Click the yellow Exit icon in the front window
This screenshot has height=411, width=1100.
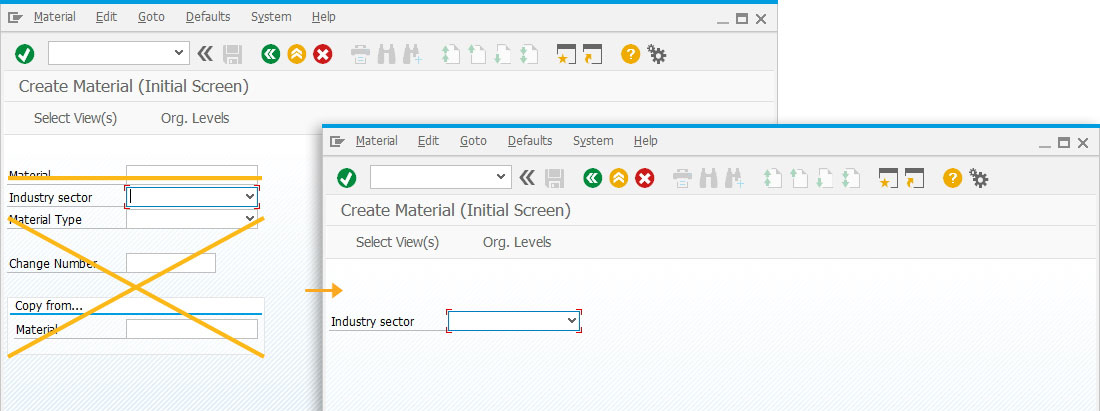tap(618, 178)
